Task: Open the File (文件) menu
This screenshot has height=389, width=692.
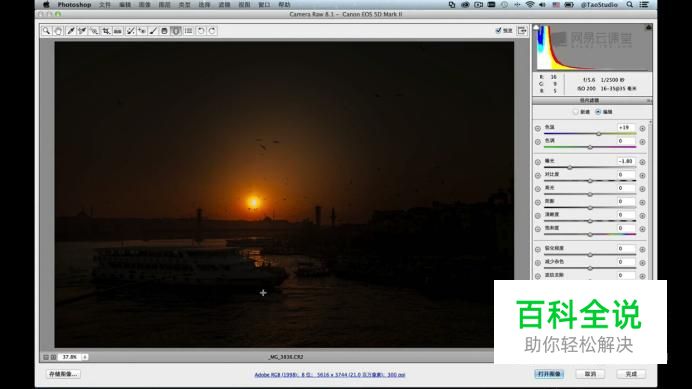Action: pyautogui.click(x=105, y=4)
